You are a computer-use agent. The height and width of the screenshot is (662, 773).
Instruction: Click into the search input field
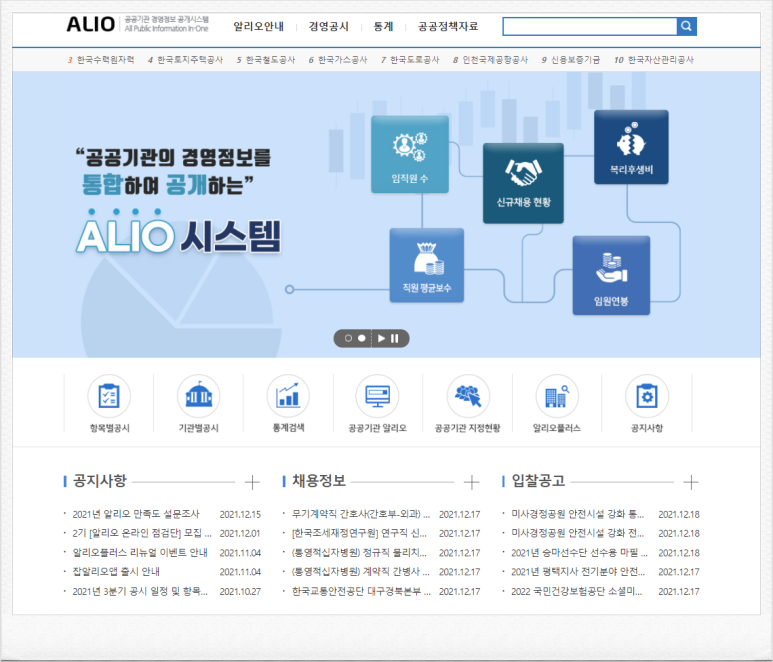pos(590,26)
